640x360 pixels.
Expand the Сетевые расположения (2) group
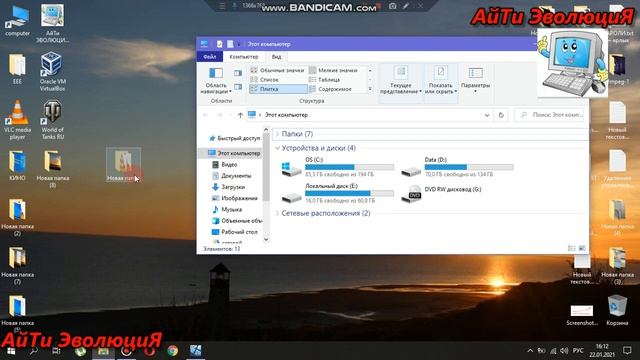[278, 213]
